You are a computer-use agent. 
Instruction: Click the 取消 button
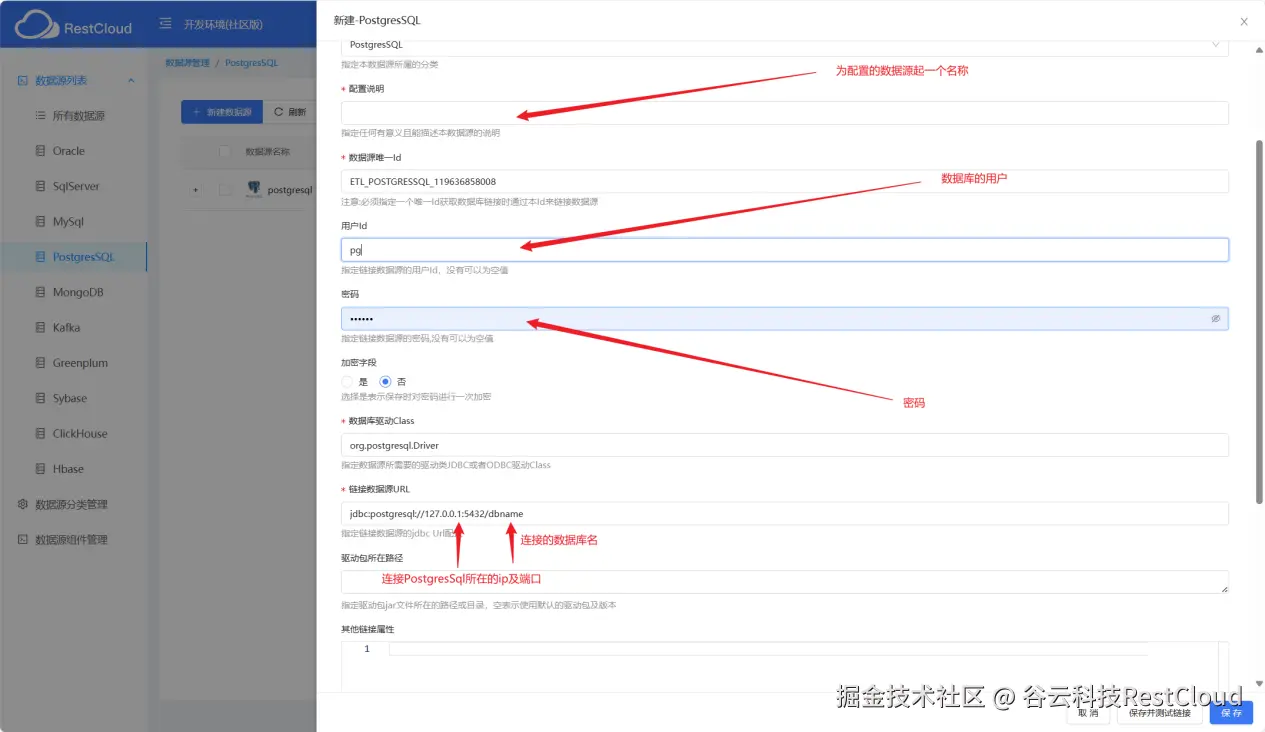1088,713
